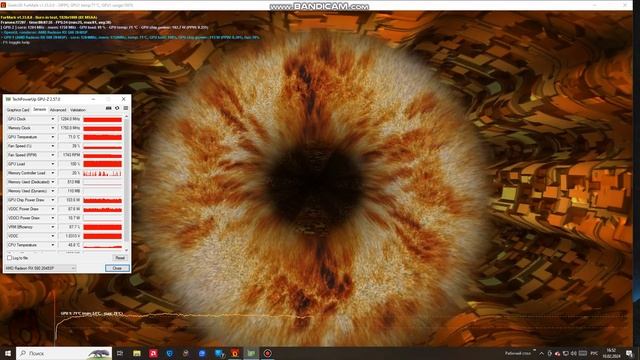Open red app icon next to File Explorer

click(x=153, y=353)
